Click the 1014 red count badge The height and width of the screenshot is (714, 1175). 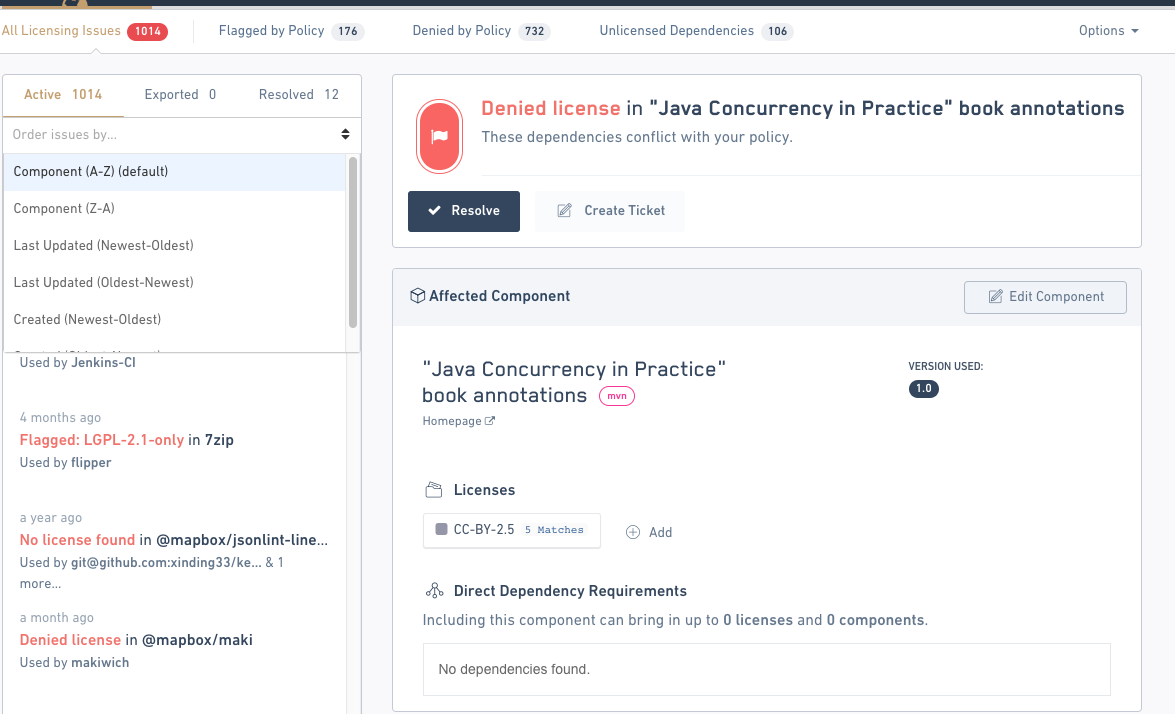tap(147, 31)
